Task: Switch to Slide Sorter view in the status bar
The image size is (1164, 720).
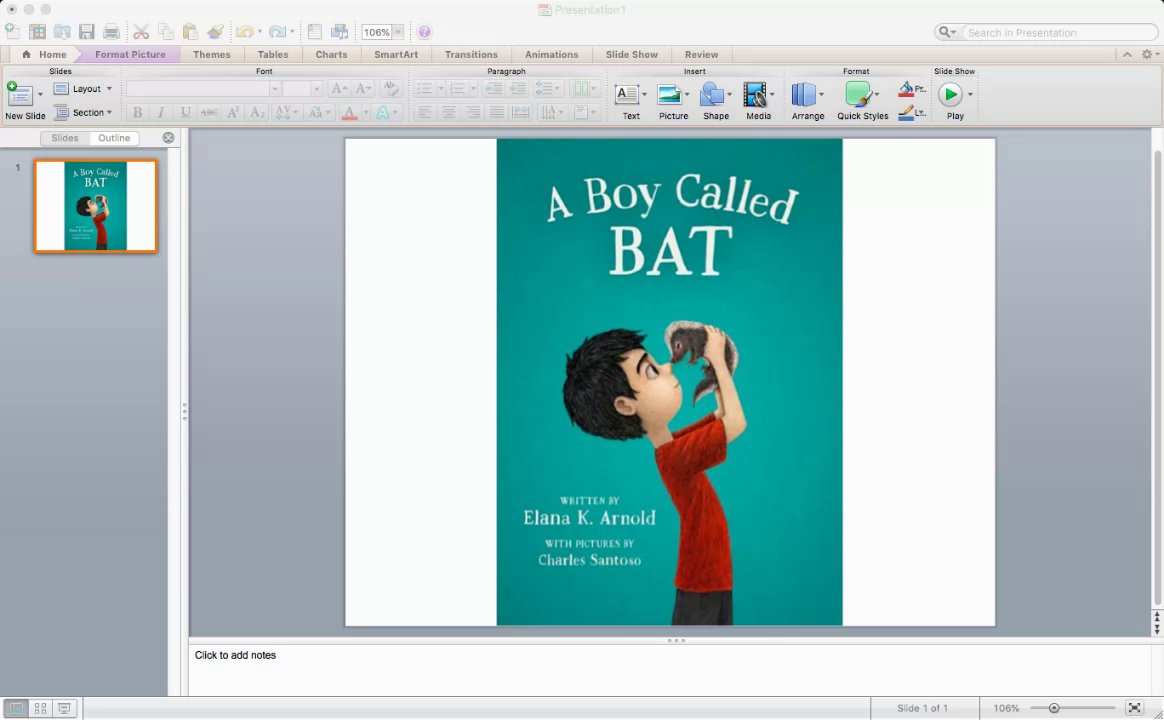Action: pos(41,708)
